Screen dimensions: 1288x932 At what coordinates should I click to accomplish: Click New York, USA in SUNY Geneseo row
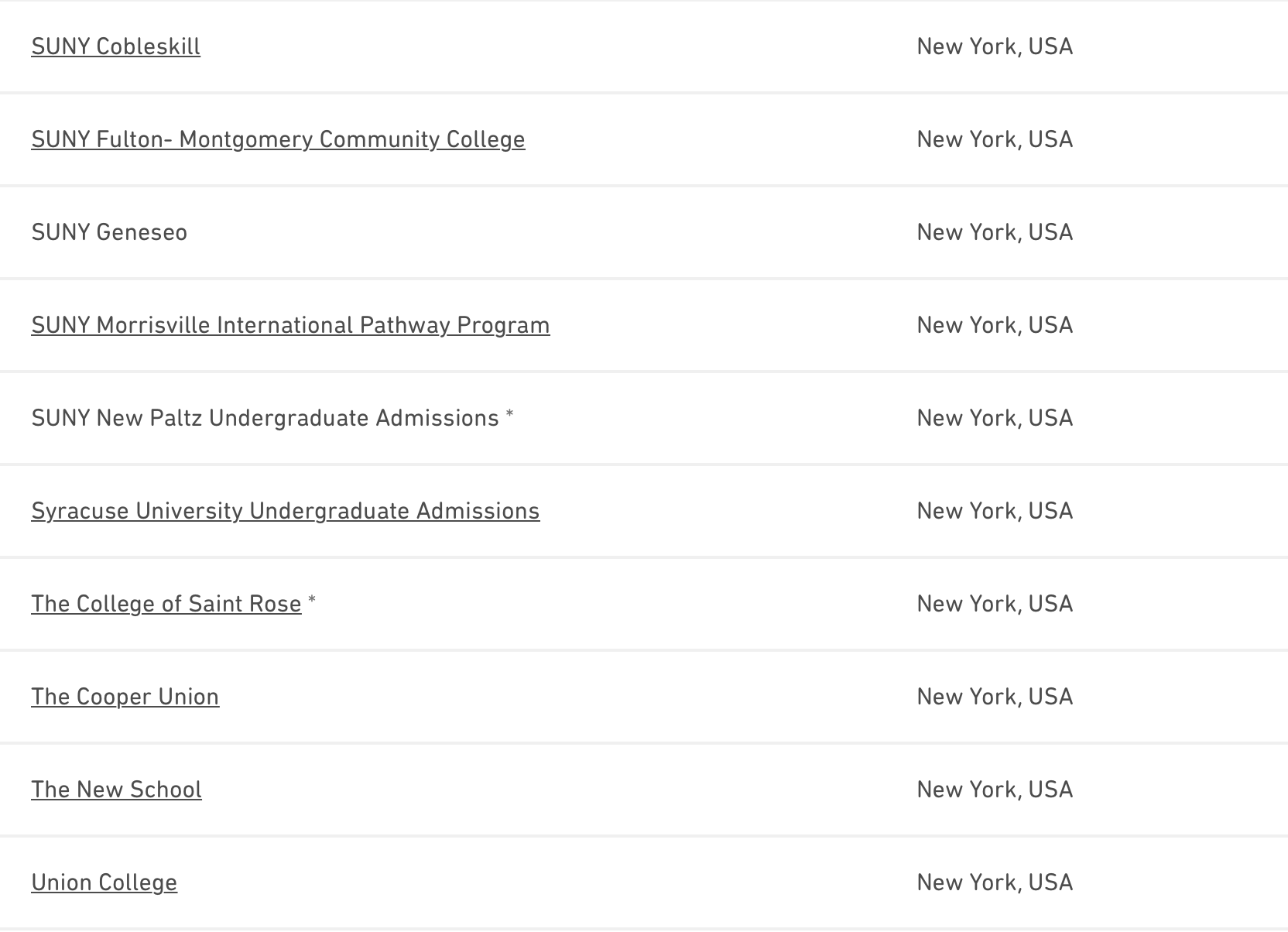coord(995,232)
